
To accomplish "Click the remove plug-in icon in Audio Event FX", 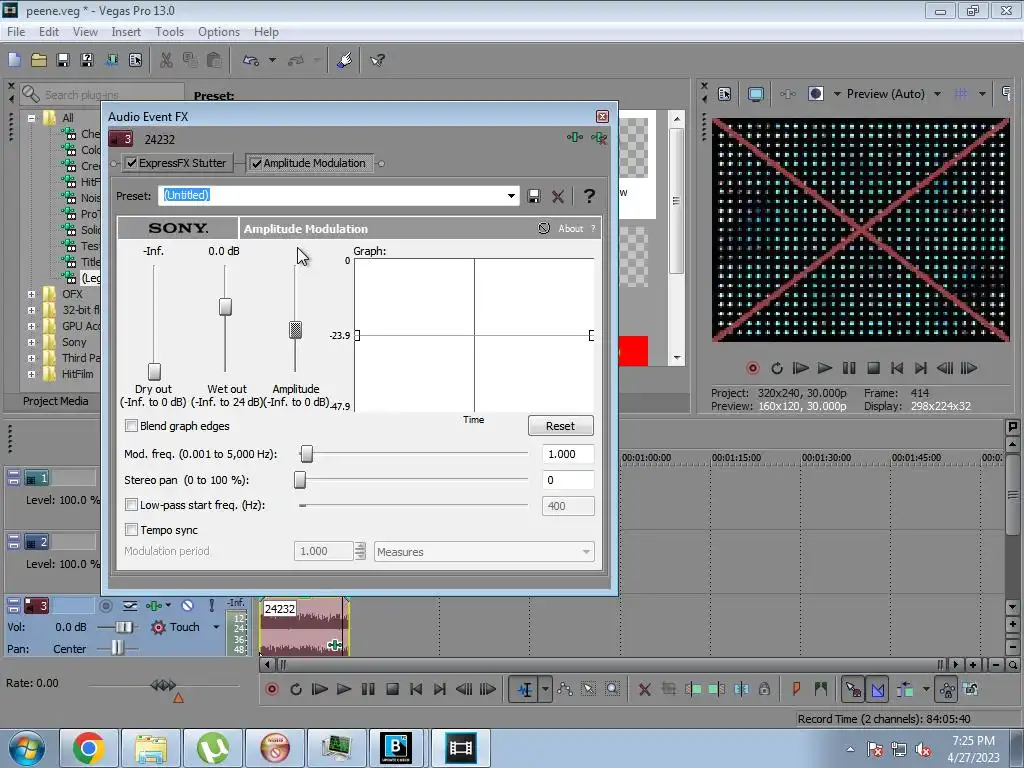I will [x=598, y=138].
